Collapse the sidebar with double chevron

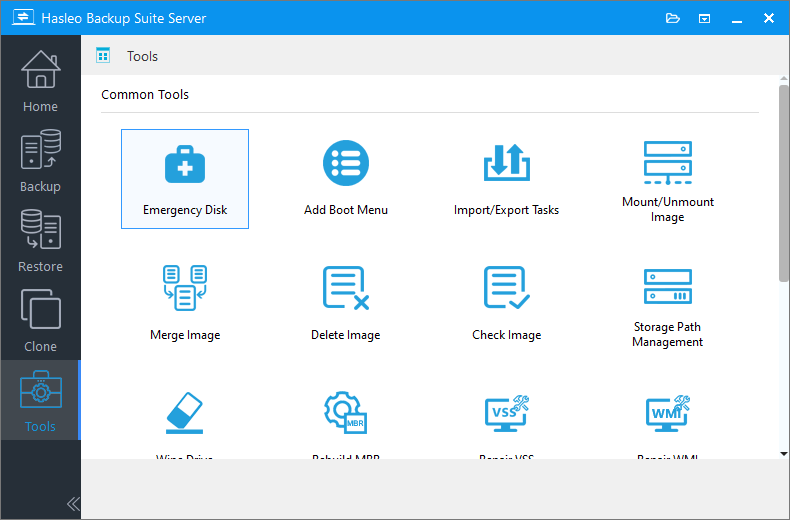tap(73, 503)
